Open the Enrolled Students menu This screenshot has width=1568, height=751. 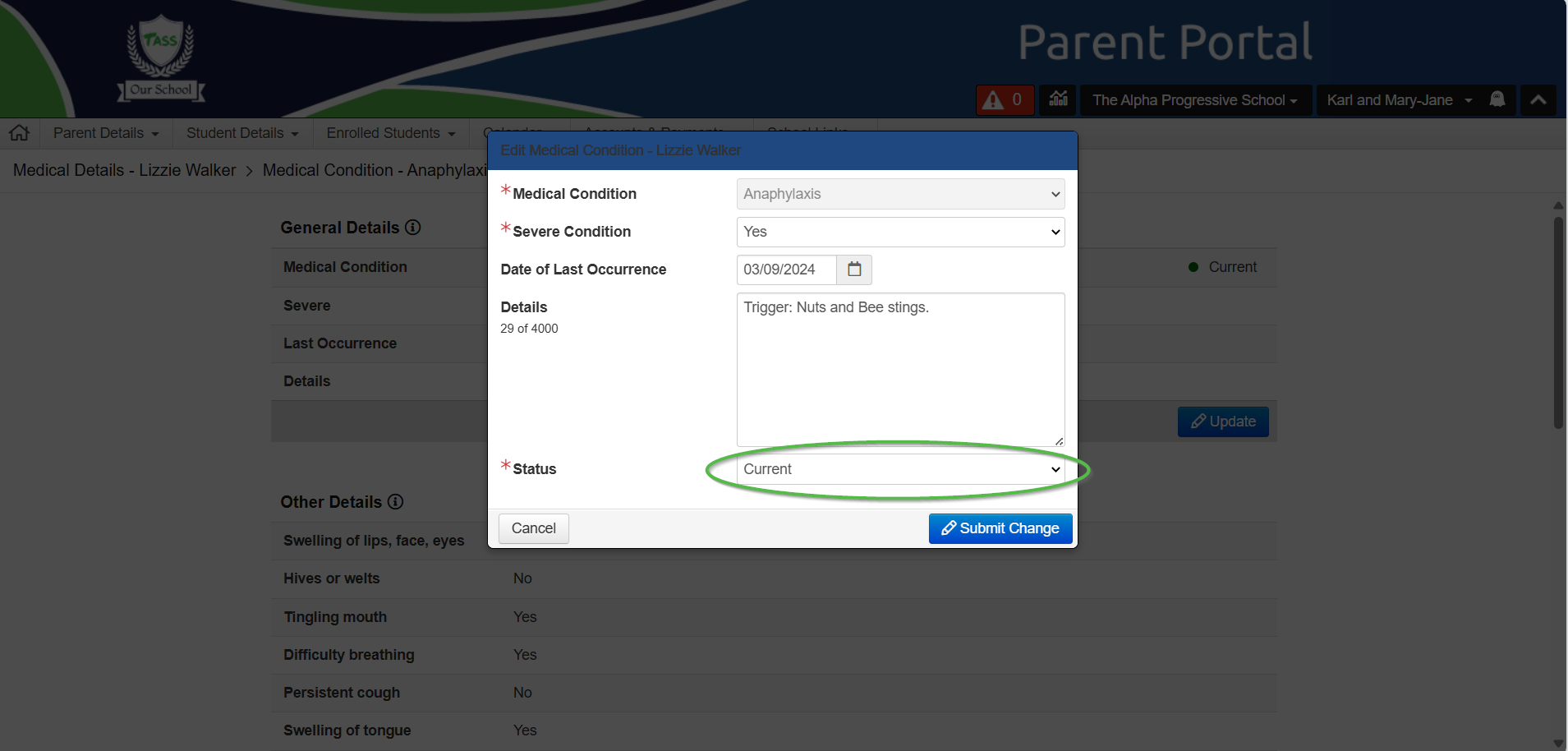pos(390,133)
